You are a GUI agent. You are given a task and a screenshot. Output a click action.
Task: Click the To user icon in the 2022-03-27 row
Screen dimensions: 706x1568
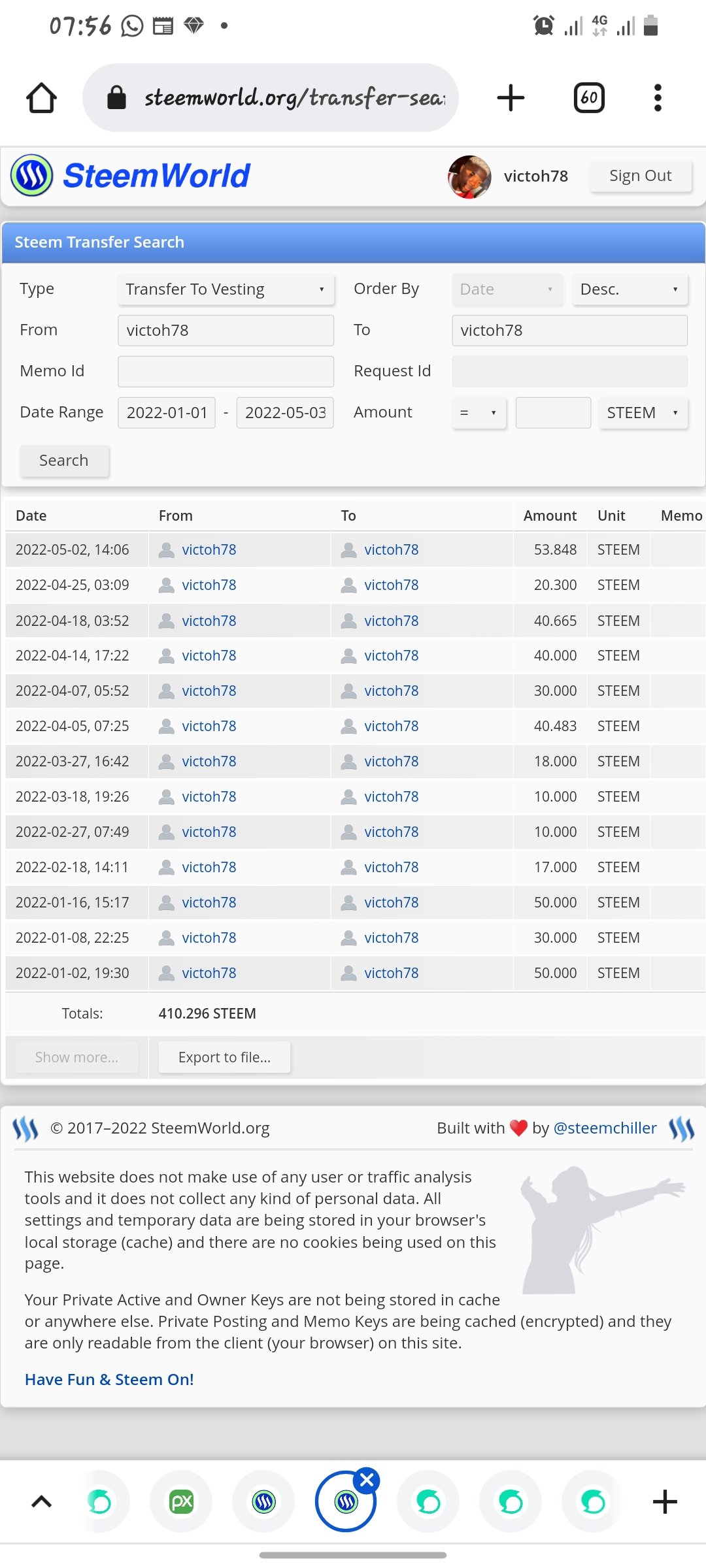349,762
